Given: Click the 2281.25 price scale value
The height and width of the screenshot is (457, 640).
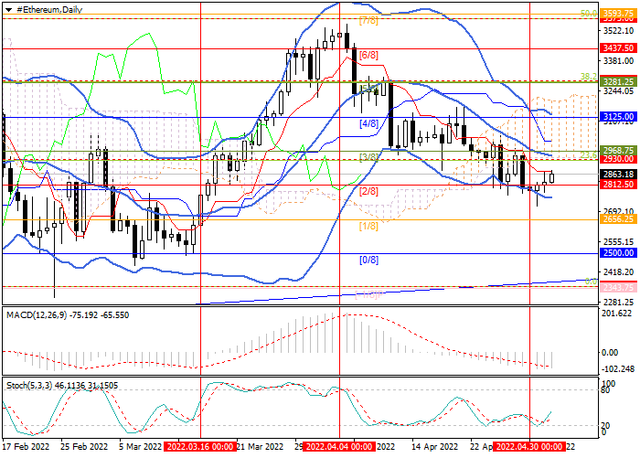Looking at the screenshot, I should pos(619,302).
